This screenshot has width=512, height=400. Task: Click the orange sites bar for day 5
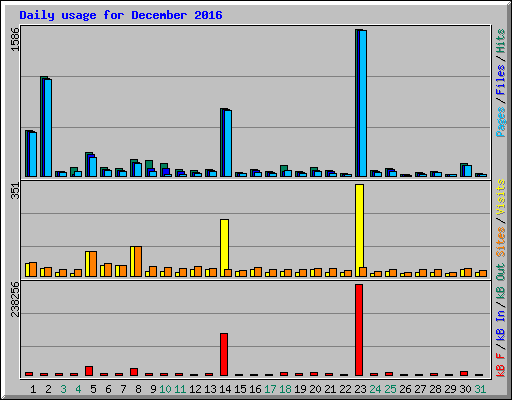tap(93, 264)
